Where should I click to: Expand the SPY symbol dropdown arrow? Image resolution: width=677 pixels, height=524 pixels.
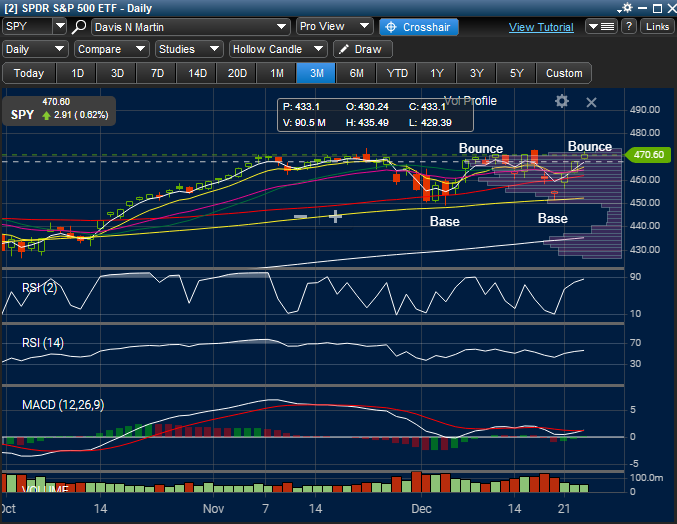60,27
